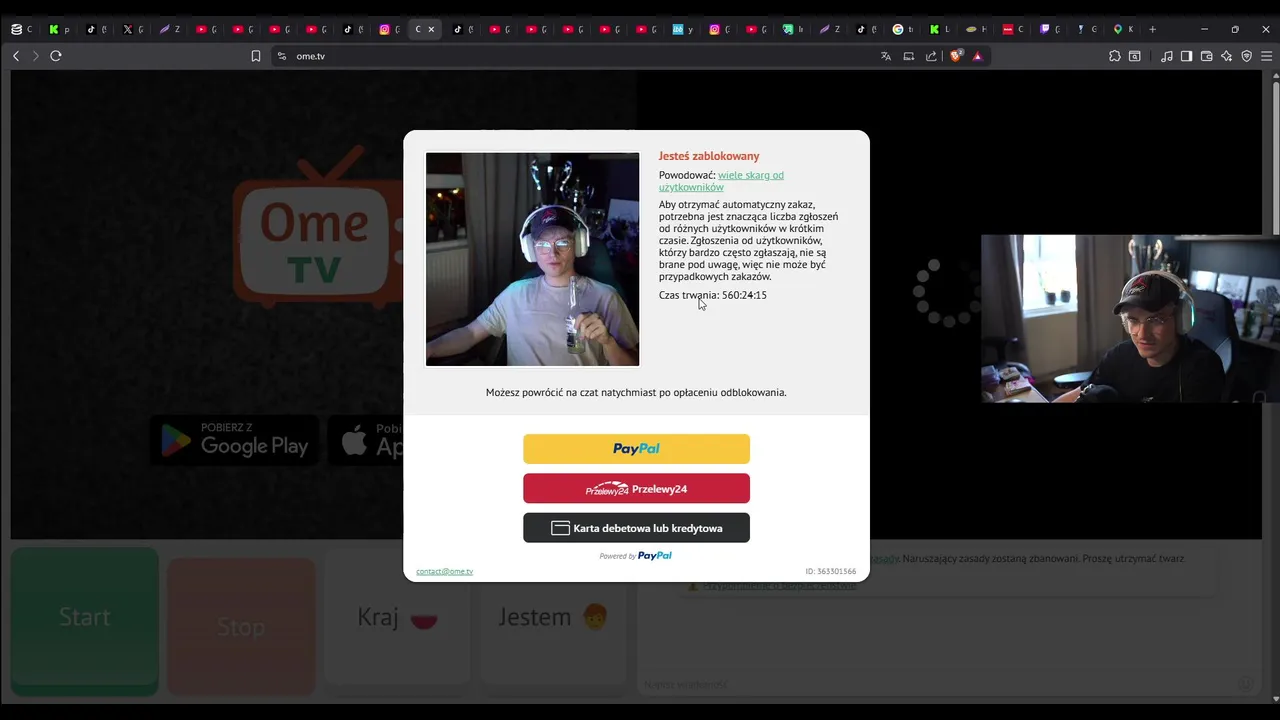Screen dimensions: 1280x720
Task: Click the 'Czas trwania: 560:24:15' text
Action: (713, 295)
